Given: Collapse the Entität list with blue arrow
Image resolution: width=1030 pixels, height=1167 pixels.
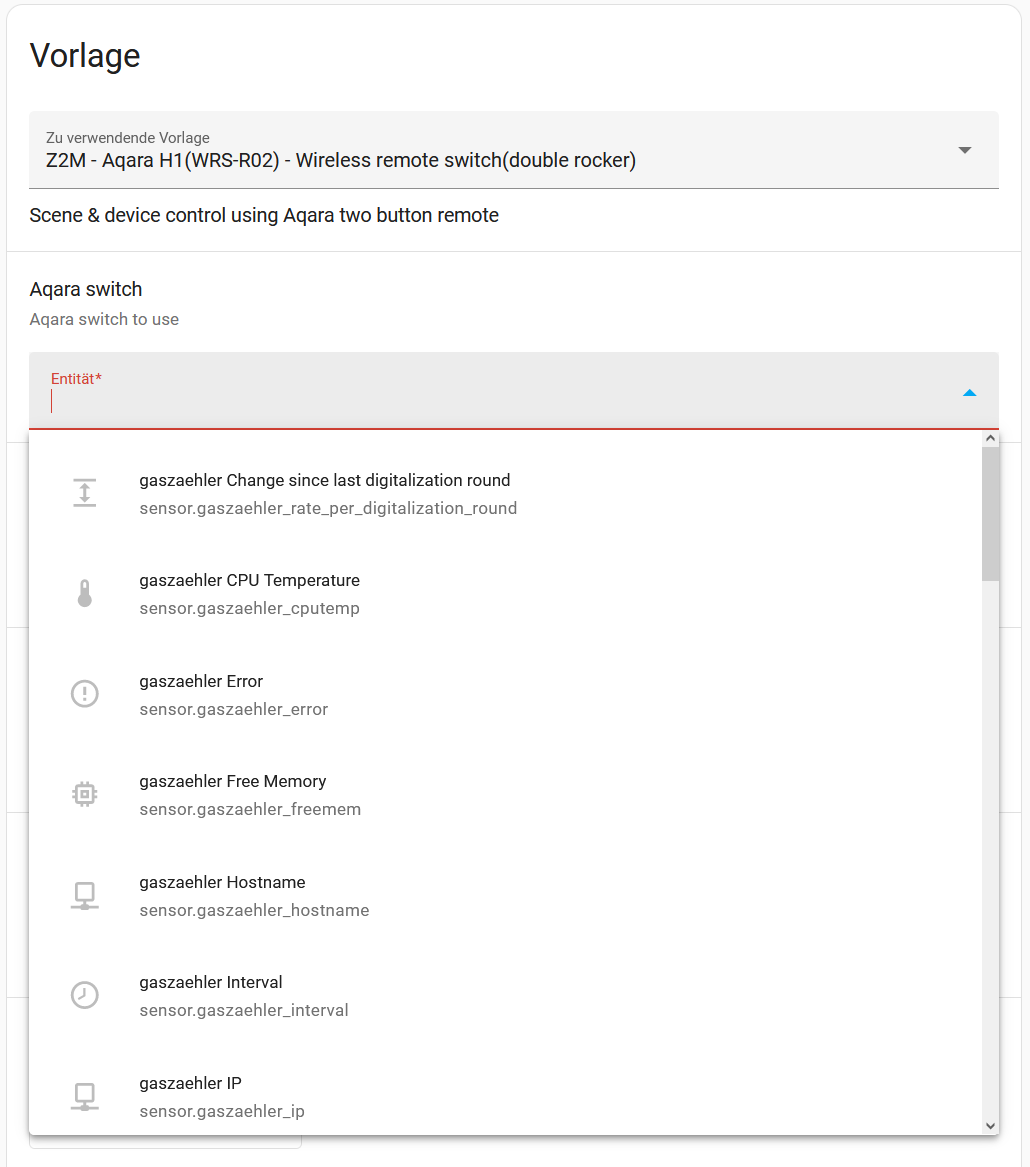Looking at the screenshot, I should (969, 393).
